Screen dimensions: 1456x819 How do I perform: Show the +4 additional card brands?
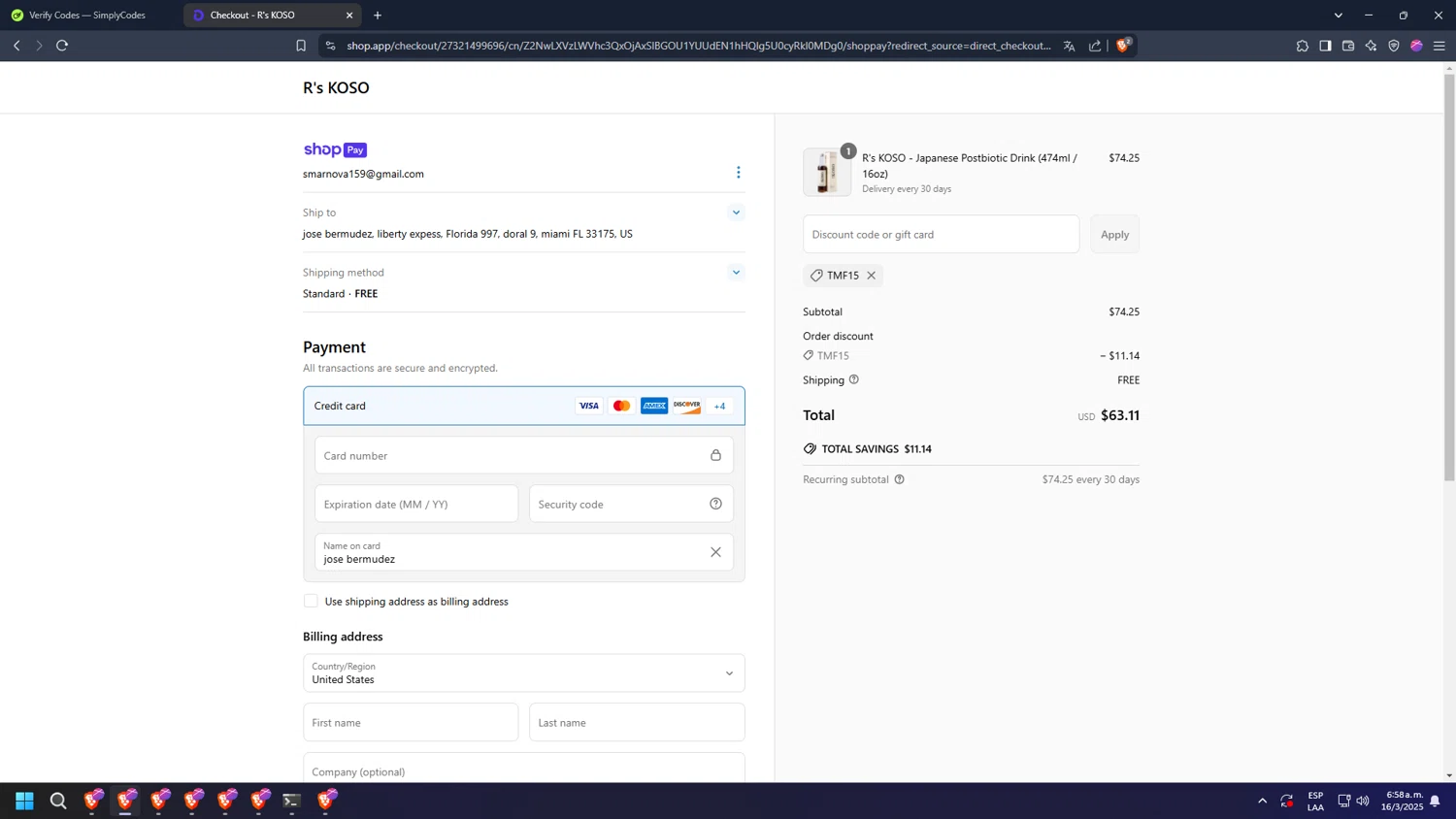tap(719, 406)
